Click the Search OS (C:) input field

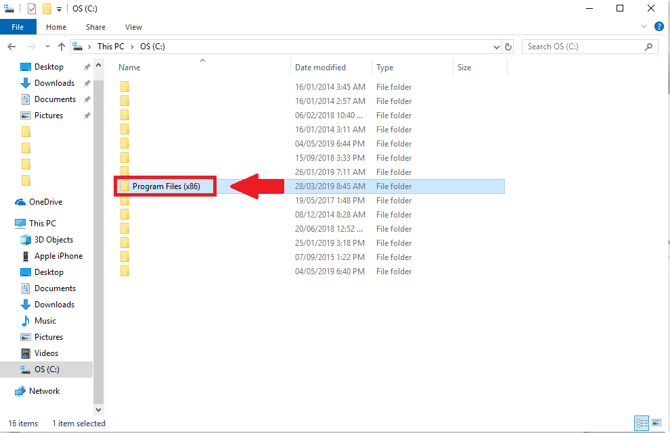click(x=580, y=47)
